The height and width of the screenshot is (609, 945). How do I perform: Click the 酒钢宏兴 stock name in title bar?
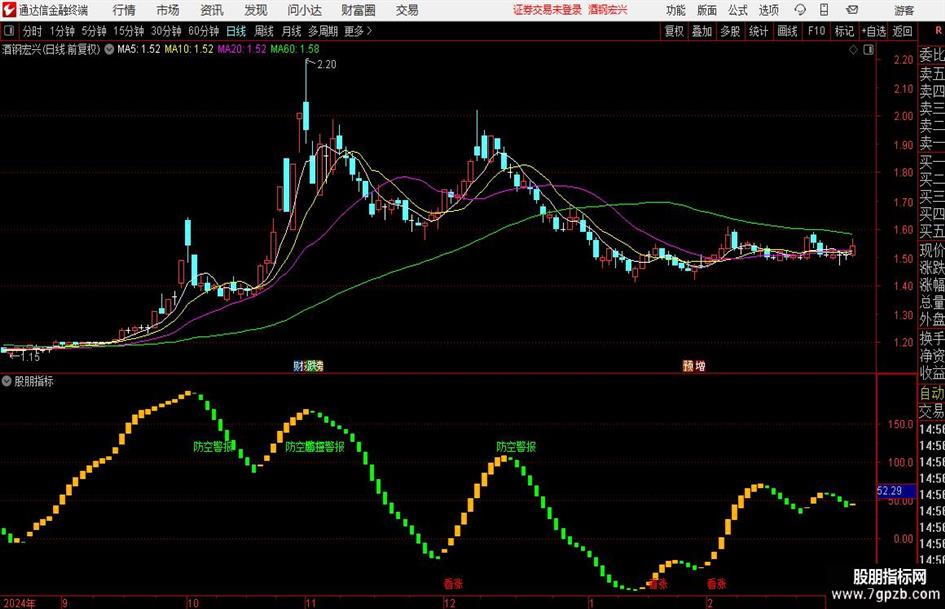tap(608, 10)
